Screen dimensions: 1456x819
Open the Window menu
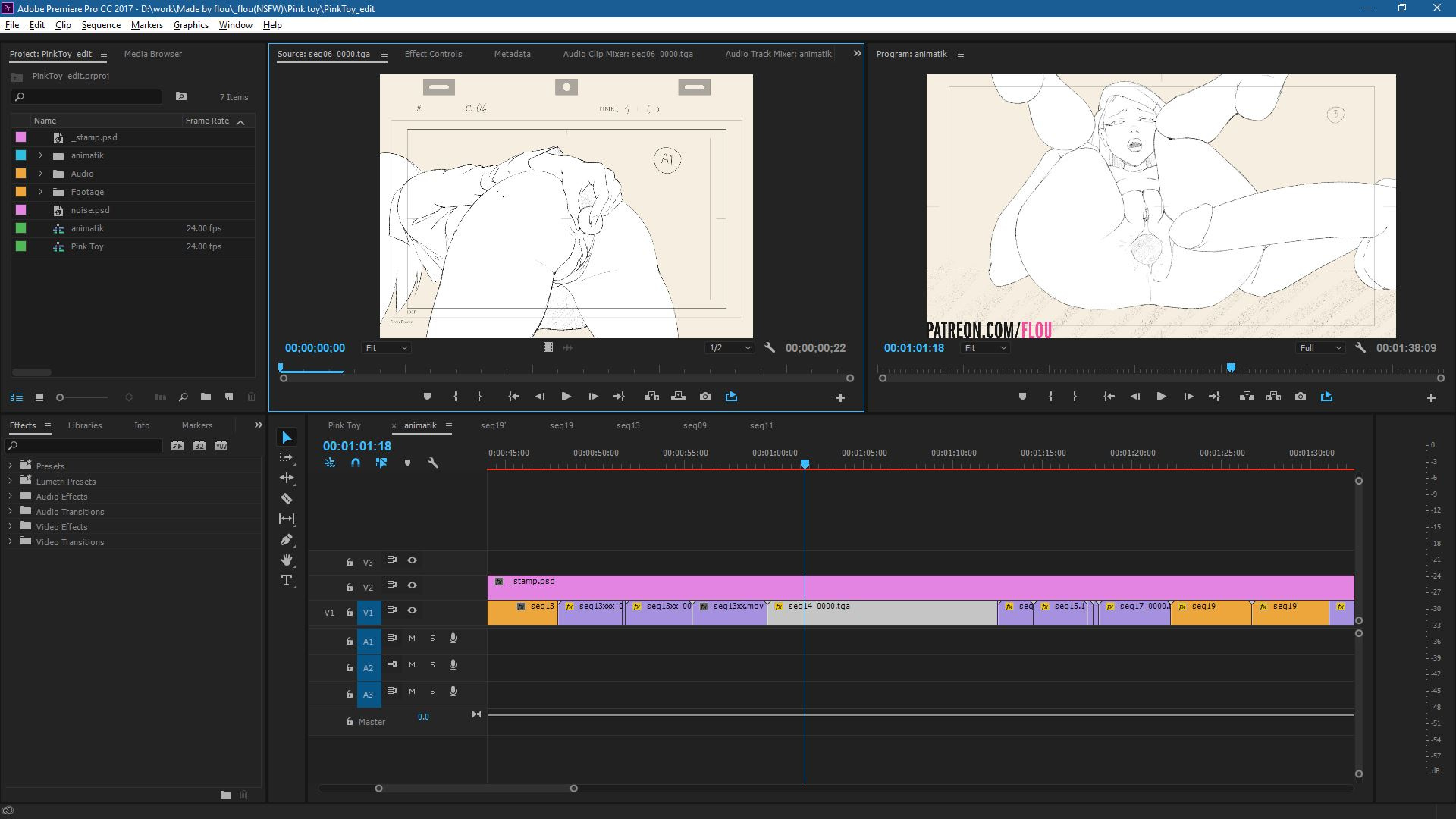[235, 25]
